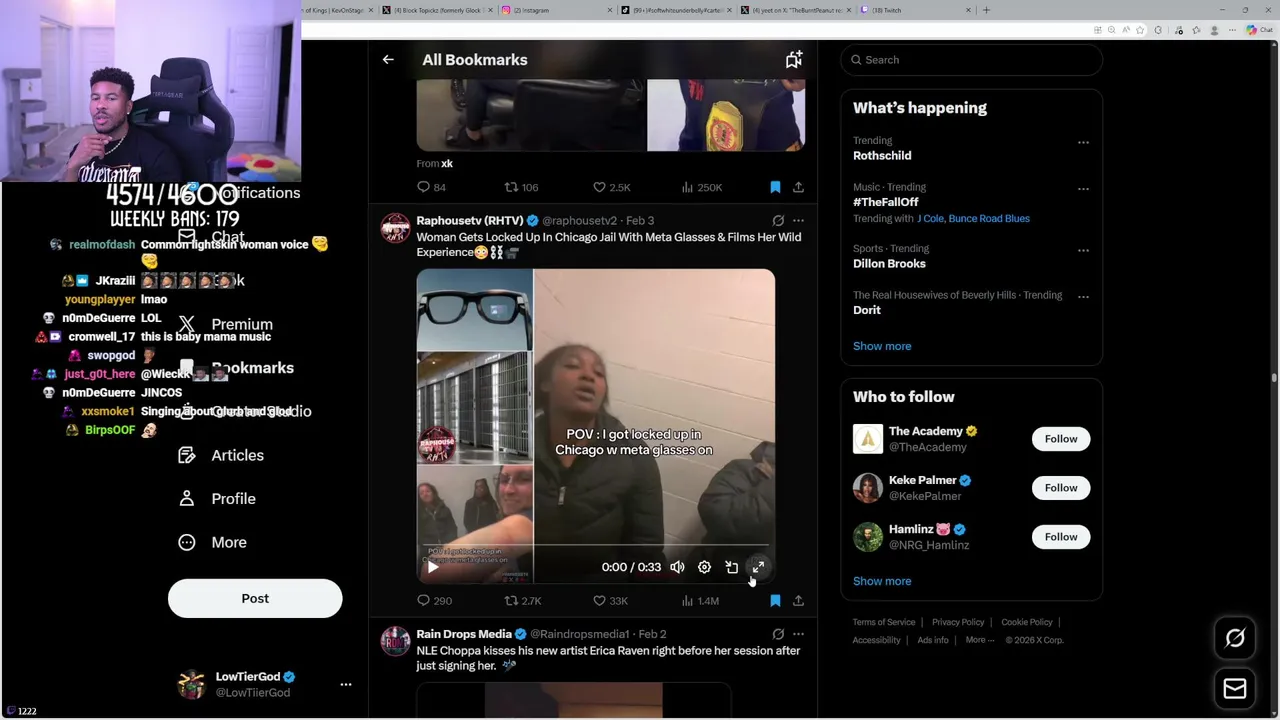The height and width of the screenshot is (720, 1280).
Task: Seek on the video progress bar
Action: (595, 546)
